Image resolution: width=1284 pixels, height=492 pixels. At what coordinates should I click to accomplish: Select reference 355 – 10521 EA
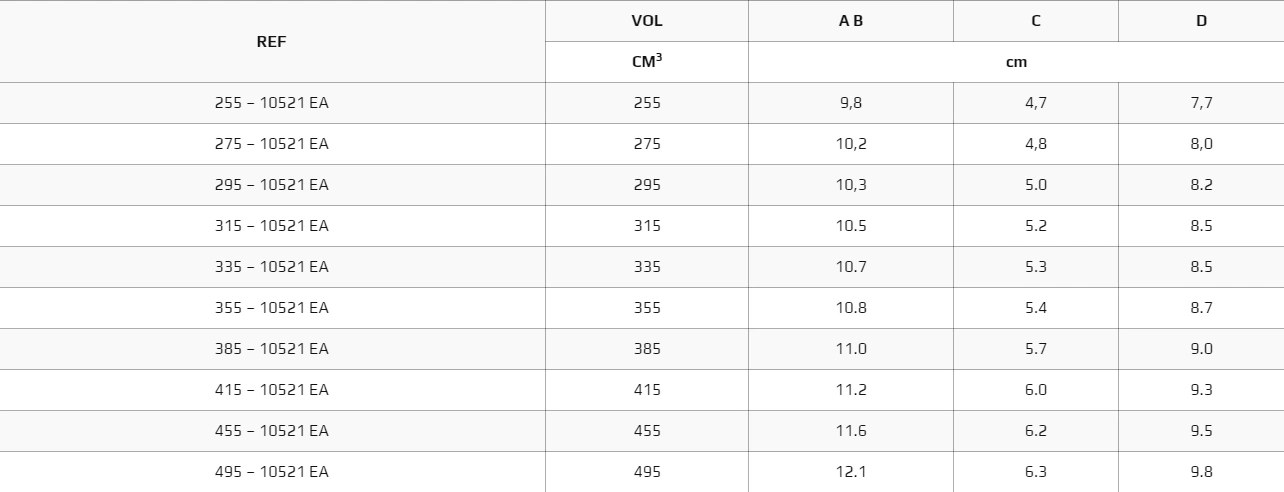tap(272, 308)
